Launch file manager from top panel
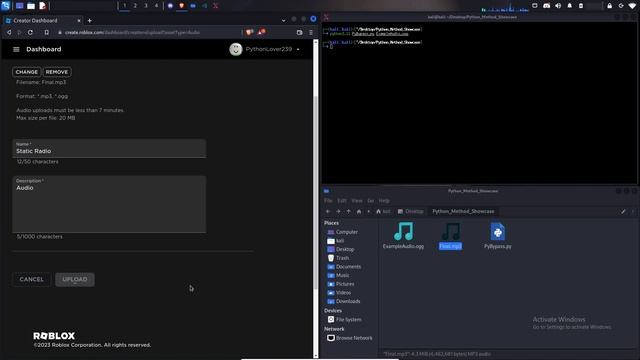Screen dimensions: 640x360 [31, 6]
